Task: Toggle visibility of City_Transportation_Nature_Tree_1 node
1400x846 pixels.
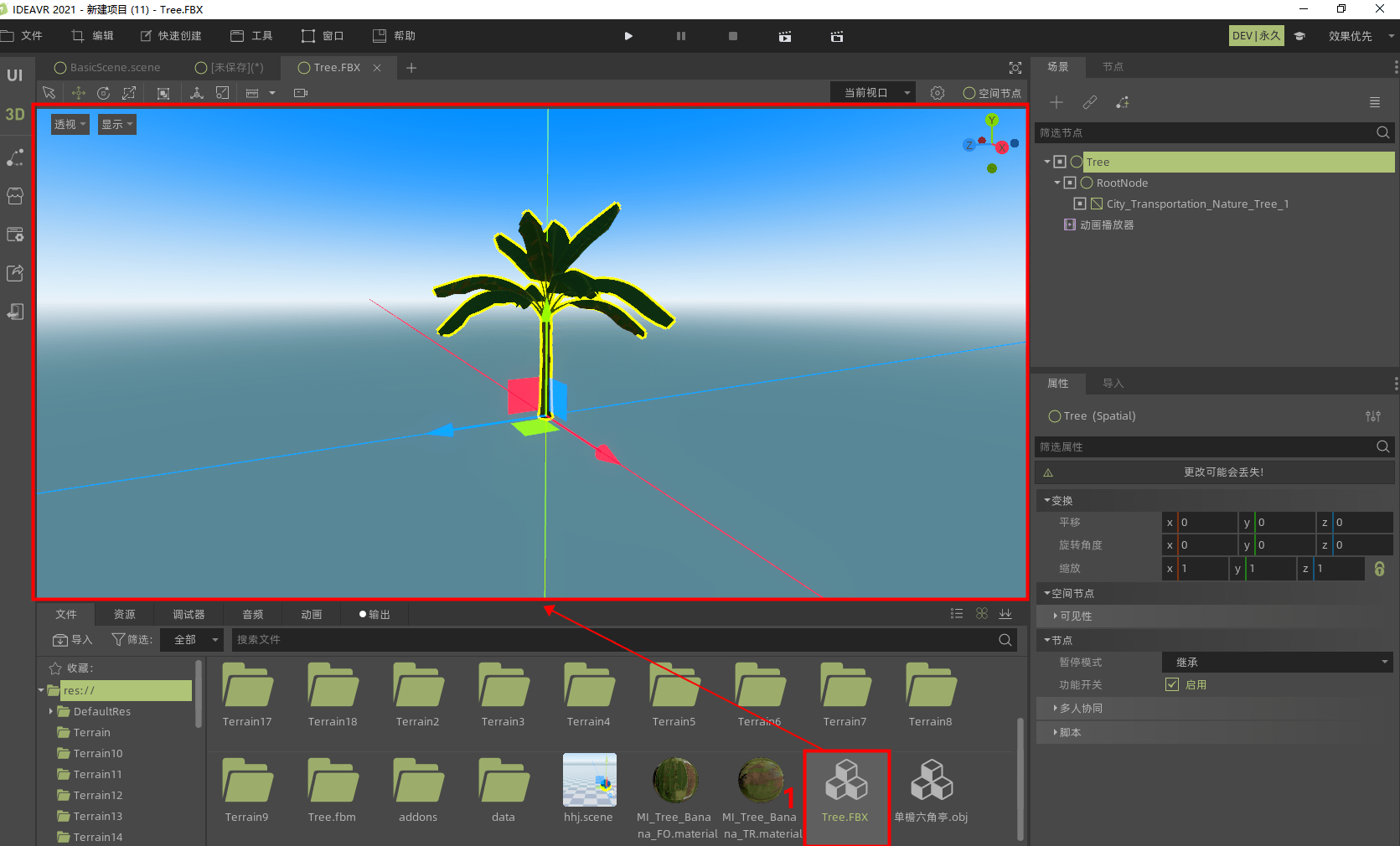Action: coord(1080,204)
